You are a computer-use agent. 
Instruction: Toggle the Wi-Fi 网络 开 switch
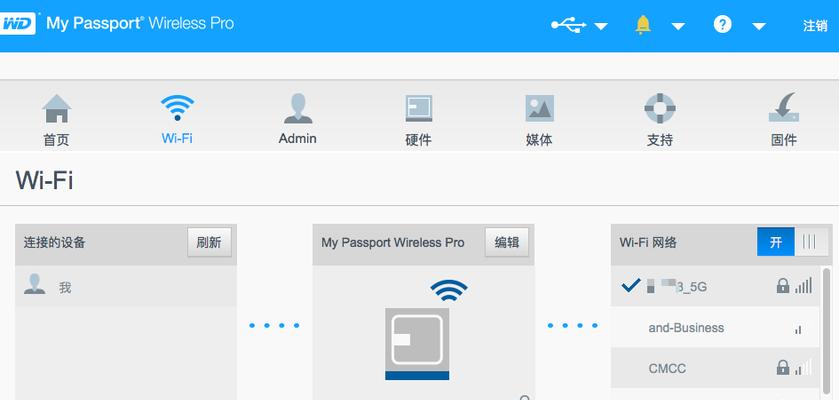[792, 242]
